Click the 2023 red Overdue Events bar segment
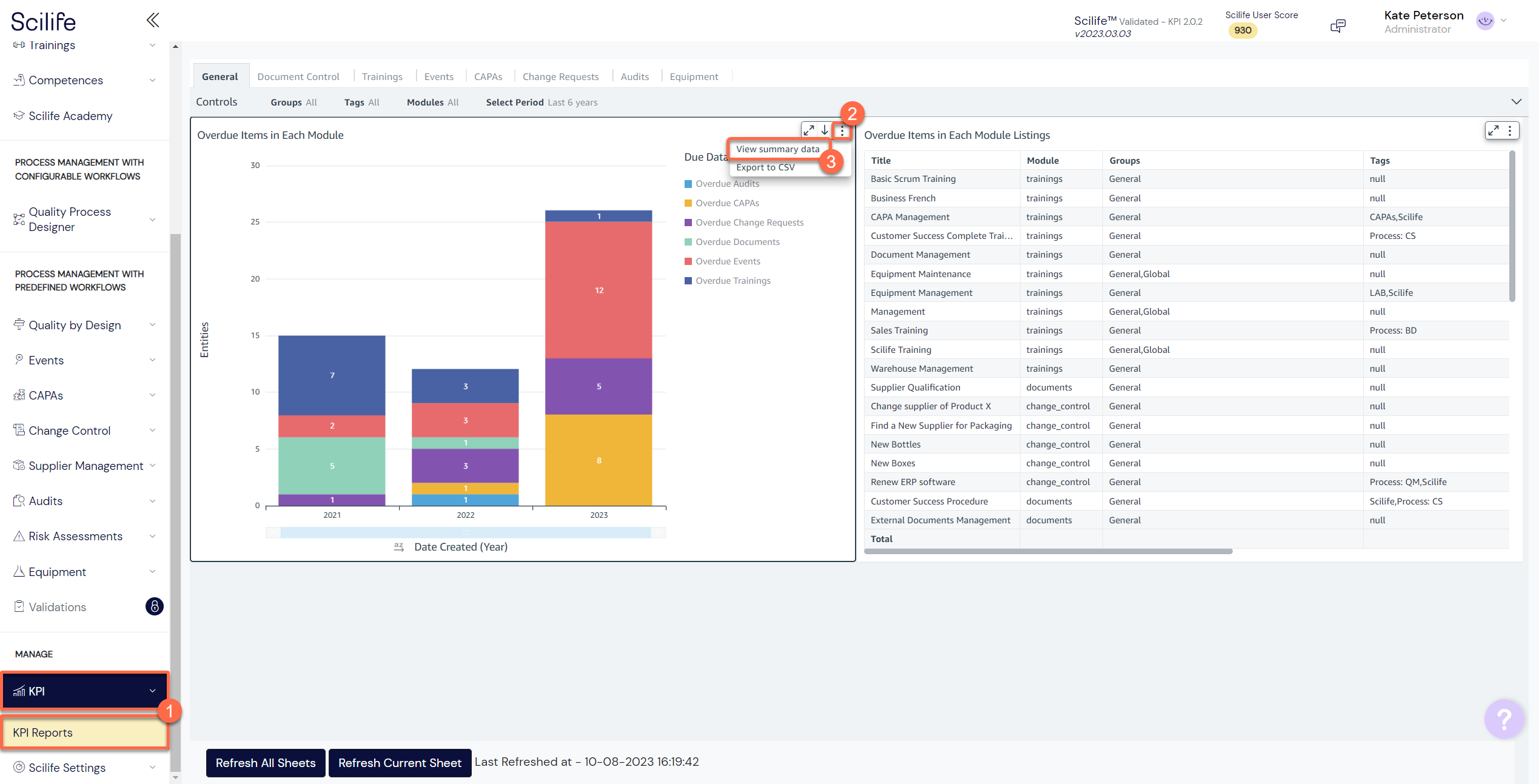The image size is (1539, 784). tap(598, 290)
